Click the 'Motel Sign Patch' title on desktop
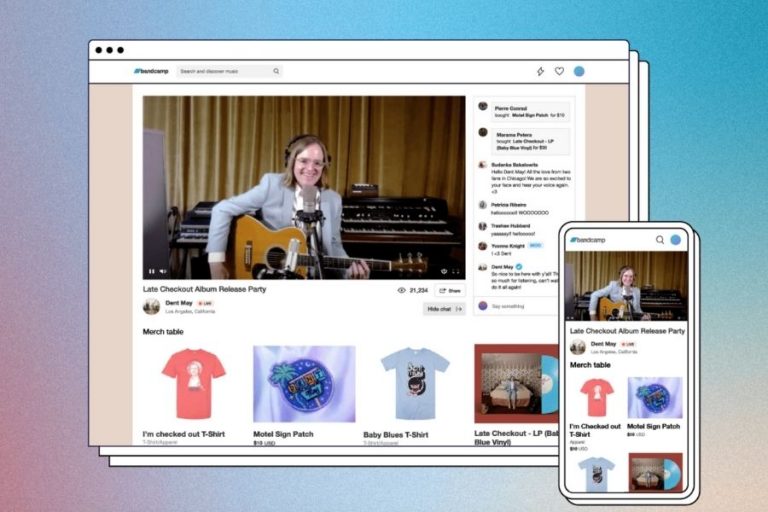The width and height of the screenshot is (768, 512). (x=283, y=434)
